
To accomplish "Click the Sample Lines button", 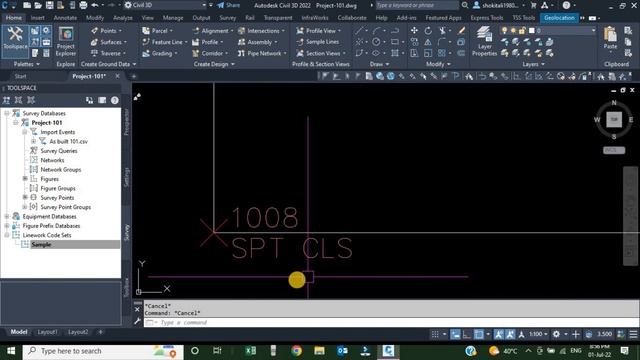I will click(x=317, y=42).
